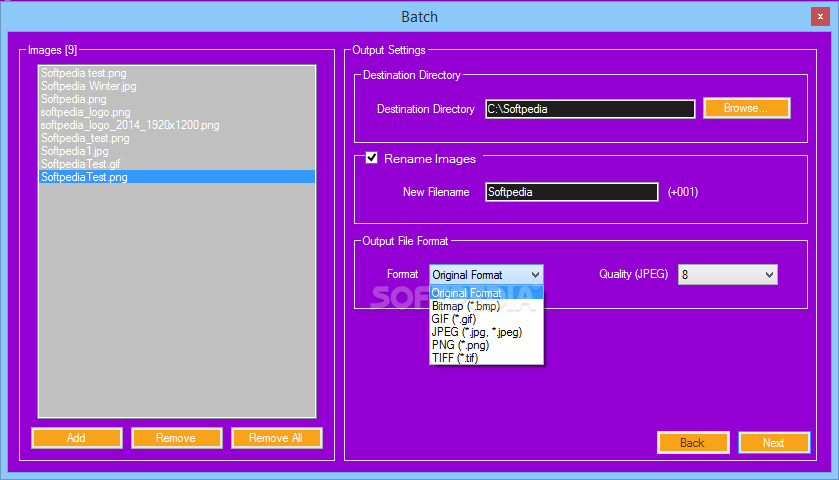Image resolution: width=839 pixels, height=480 pixels.
Task: Select highlighted SoftpediaTest.png in the list
Action: pyautogui.click(x=177, y=177)
